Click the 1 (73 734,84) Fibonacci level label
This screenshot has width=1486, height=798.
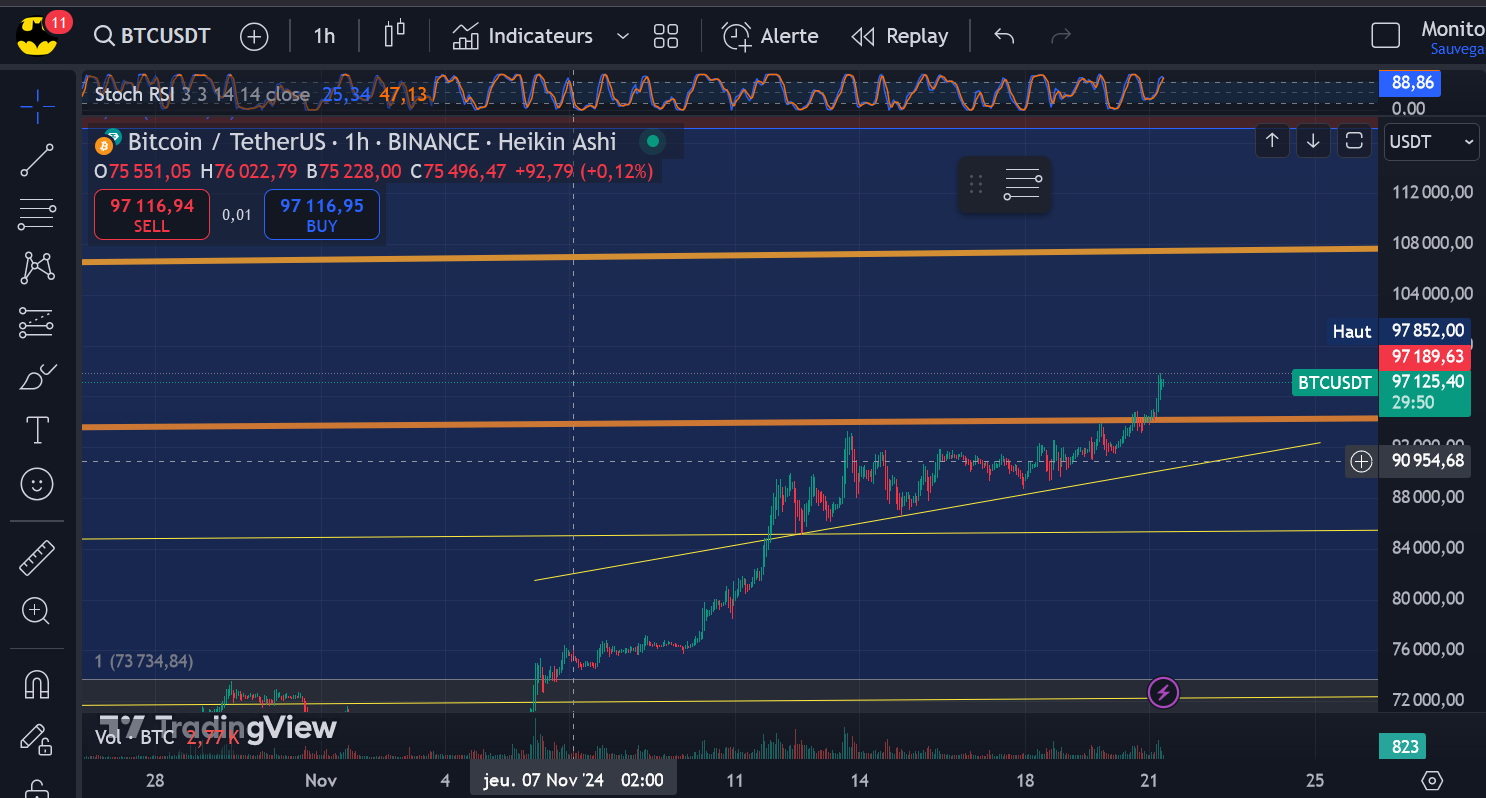click(144, 661)
